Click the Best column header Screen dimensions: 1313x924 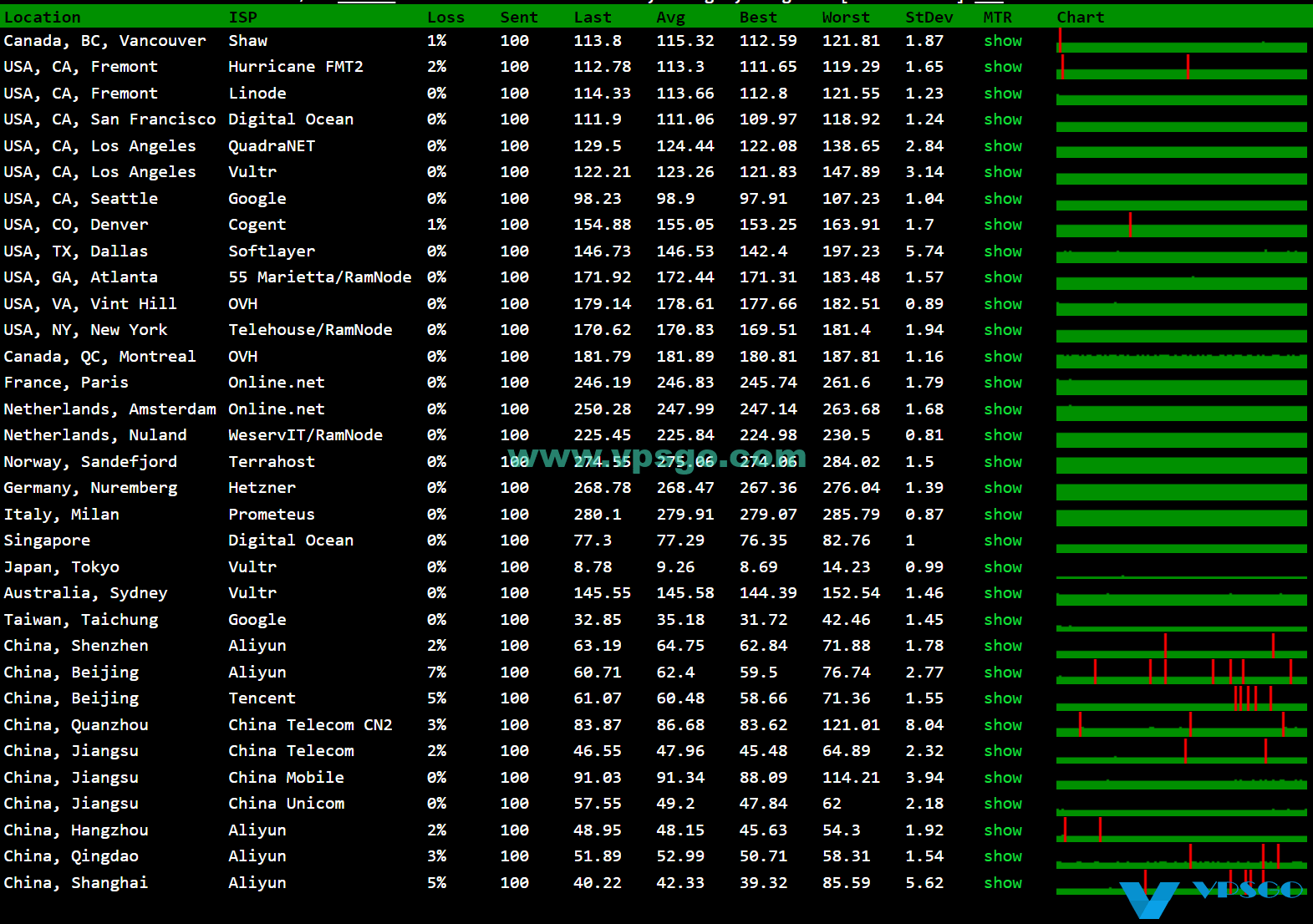[x=758, y=18]
